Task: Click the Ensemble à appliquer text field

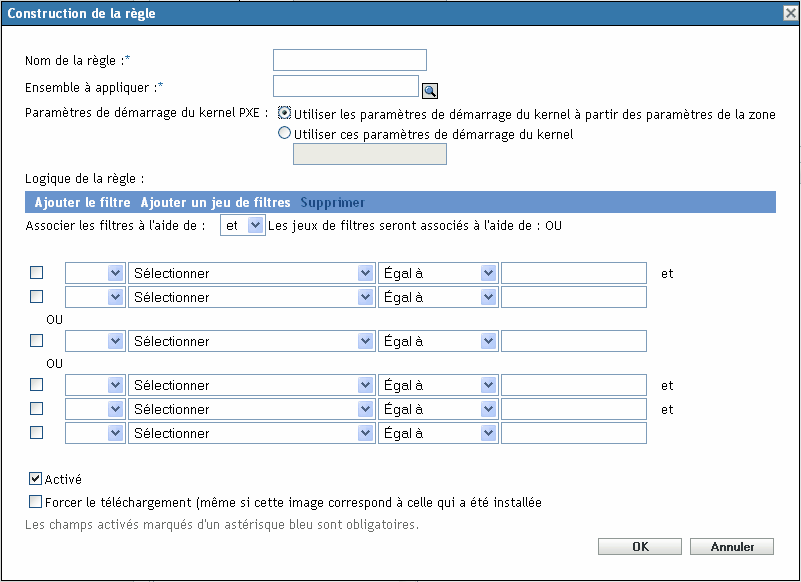Action: click(x=346, y=86)
